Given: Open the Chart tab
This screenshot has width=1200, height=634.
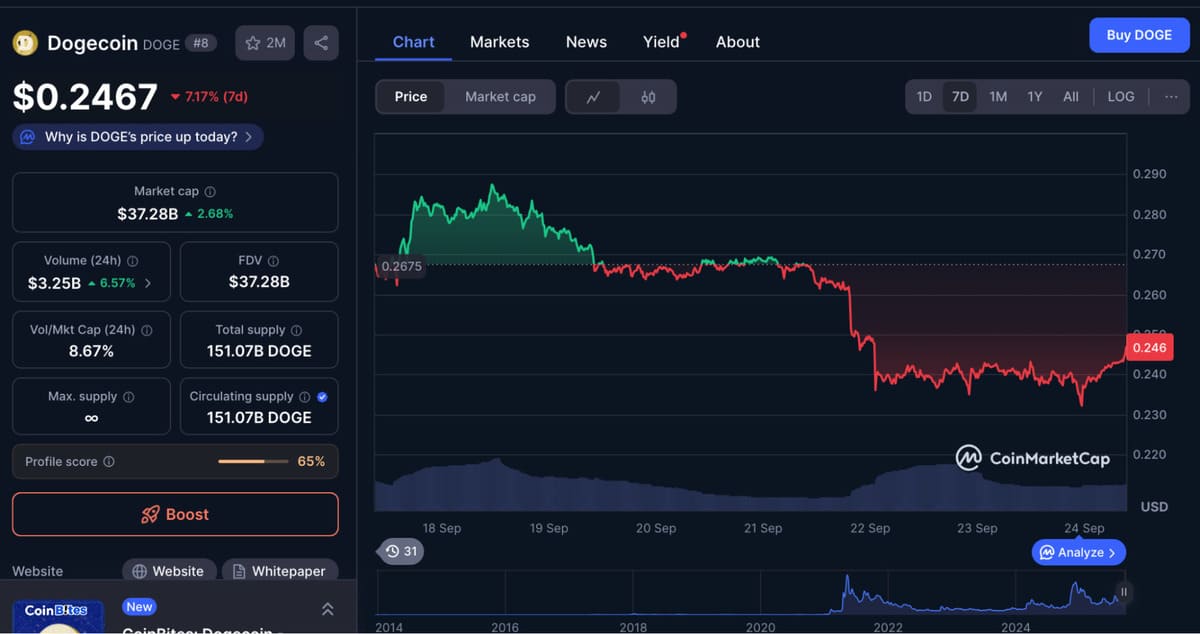Looking at the screenshot, I should click(414, 42).
